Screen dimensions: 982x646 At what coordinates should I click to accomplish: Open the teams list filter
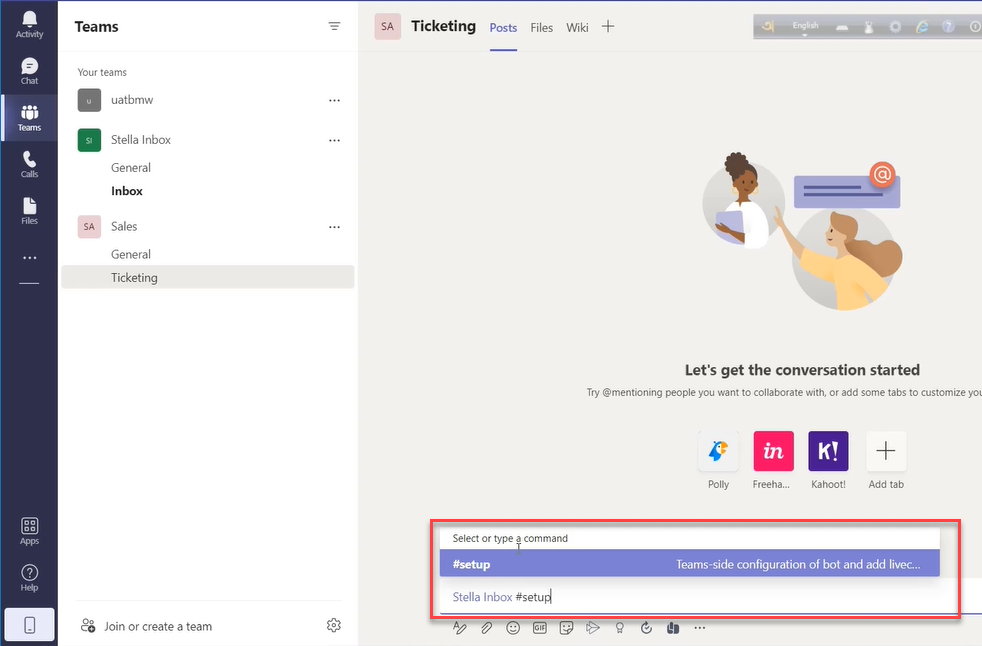334,26
